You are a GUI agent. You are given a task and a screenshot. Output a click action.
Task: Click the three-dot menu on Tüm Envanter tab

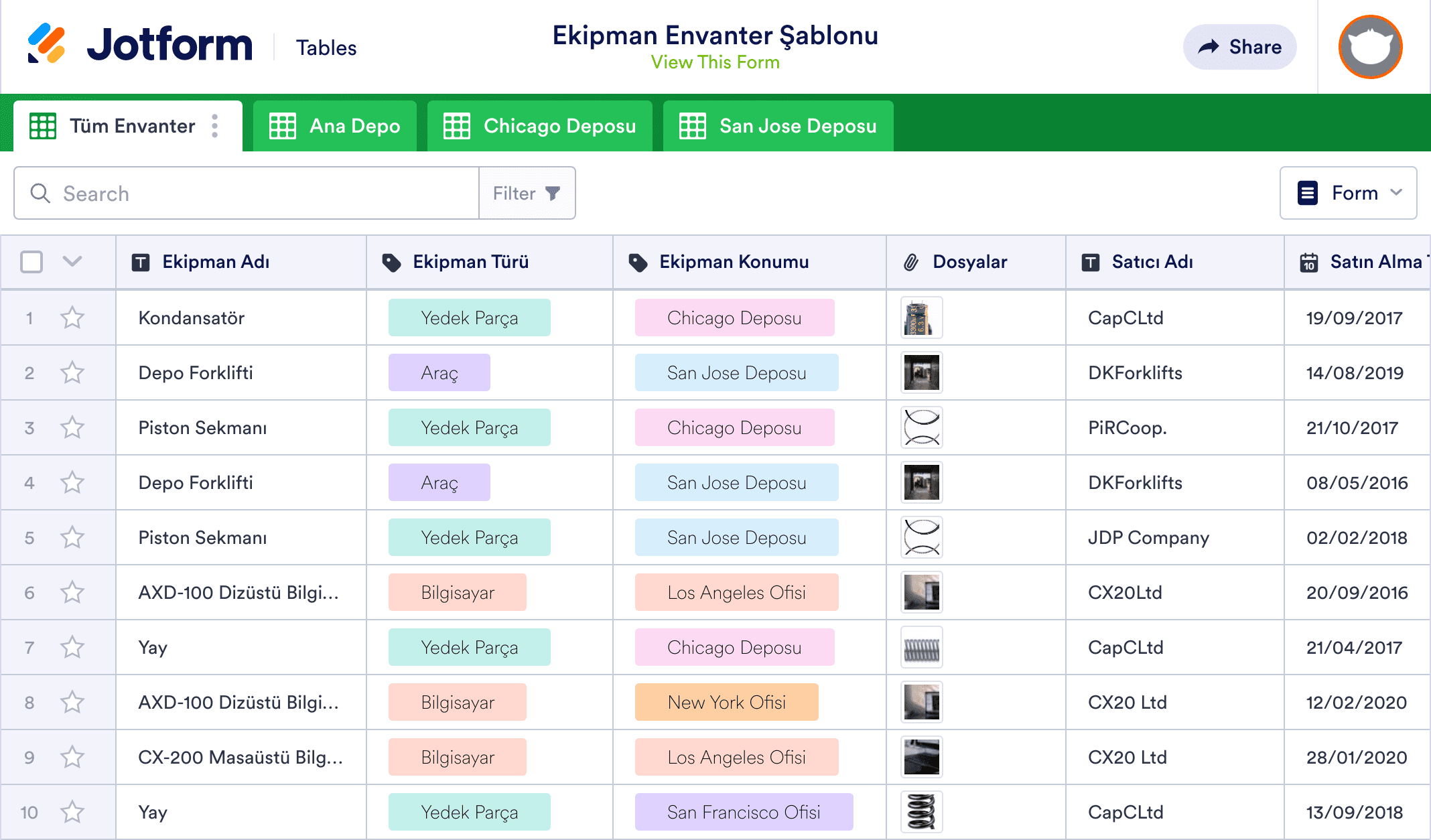pyautogui.click(x=215, y=126)
